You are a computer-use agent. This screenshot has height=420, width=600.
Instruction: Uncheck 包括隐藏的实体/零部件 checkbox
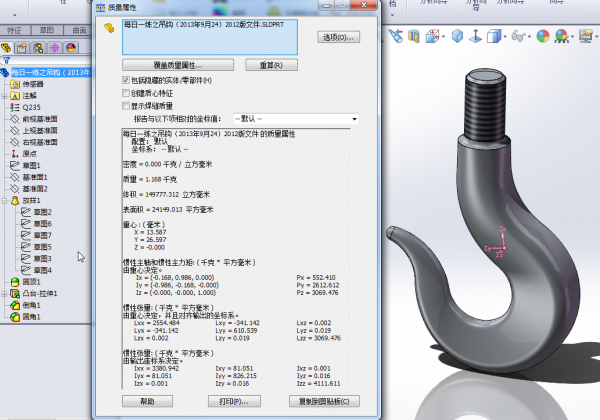point(126,80)
